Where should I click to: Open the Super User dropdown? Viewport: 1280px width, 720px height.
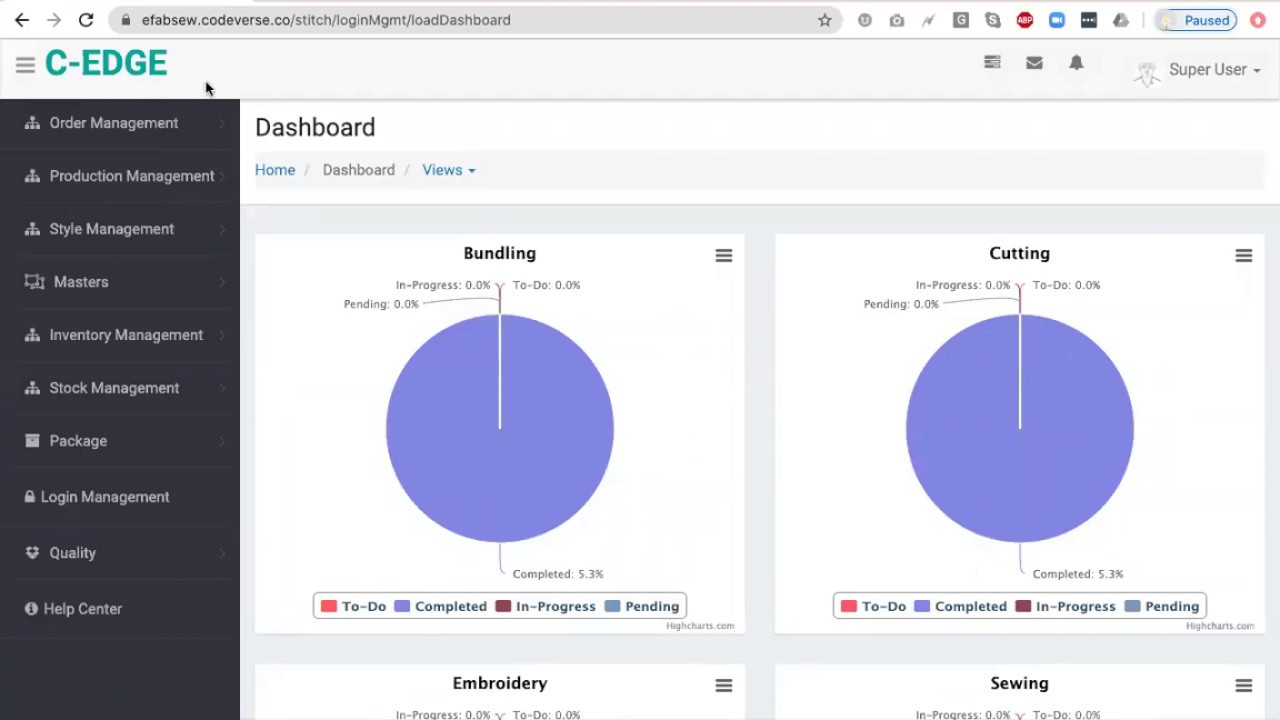[1215, 70]
